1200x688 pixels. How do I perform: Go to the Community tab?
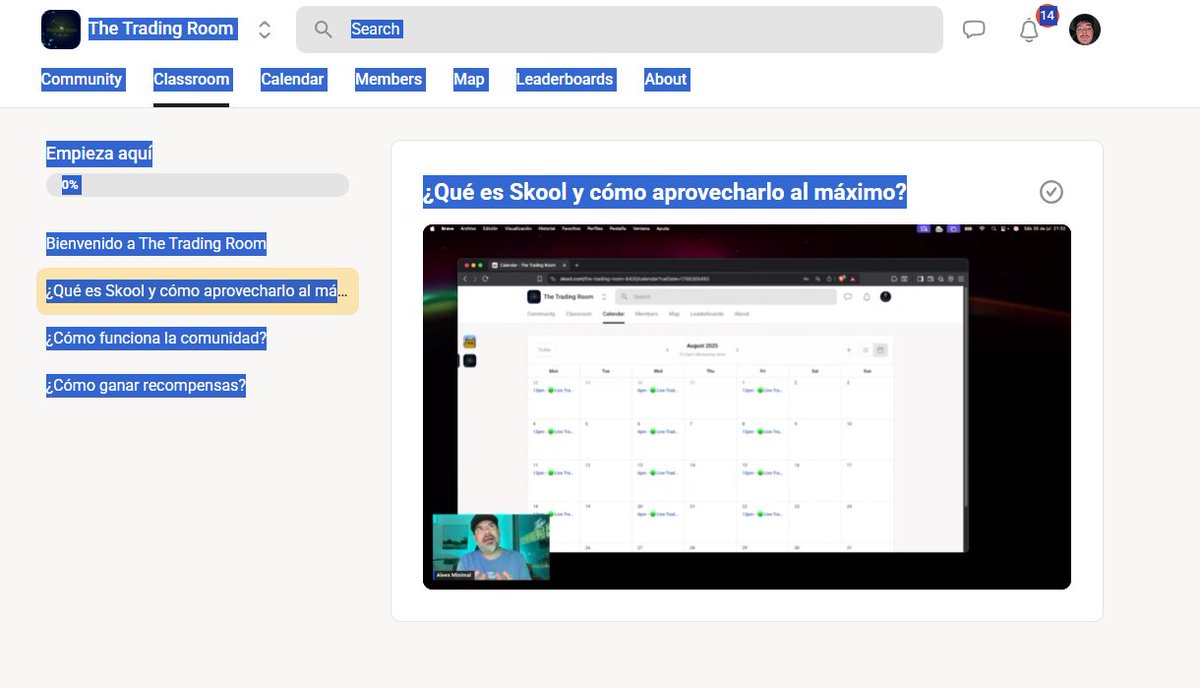[82, 79]
